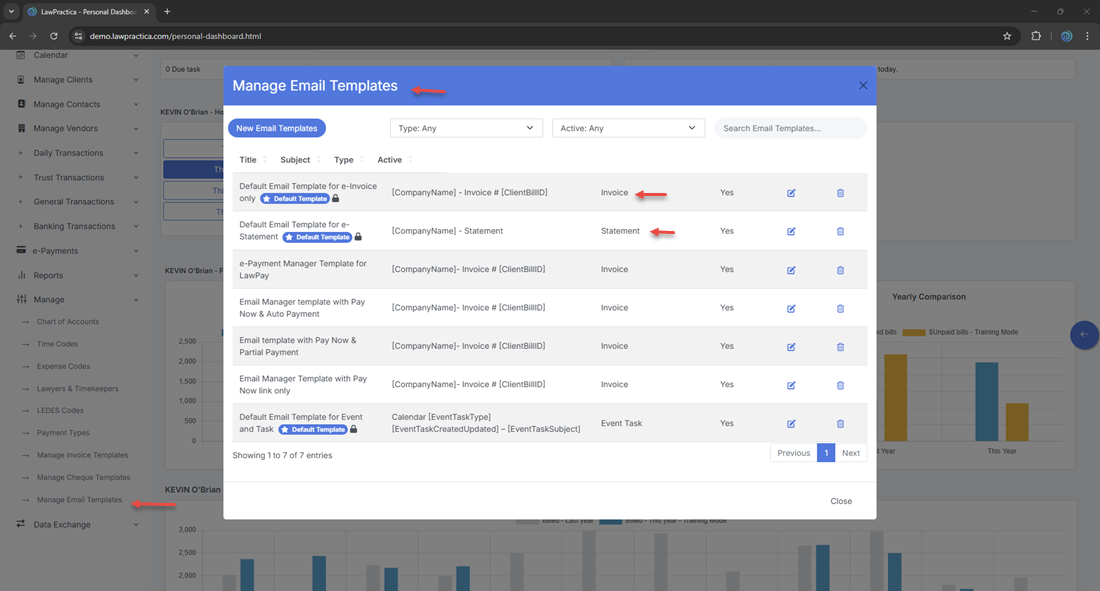Click edit icon for Event and Task template
Screen dimensions: 1100x591
(x=791, y=424)
